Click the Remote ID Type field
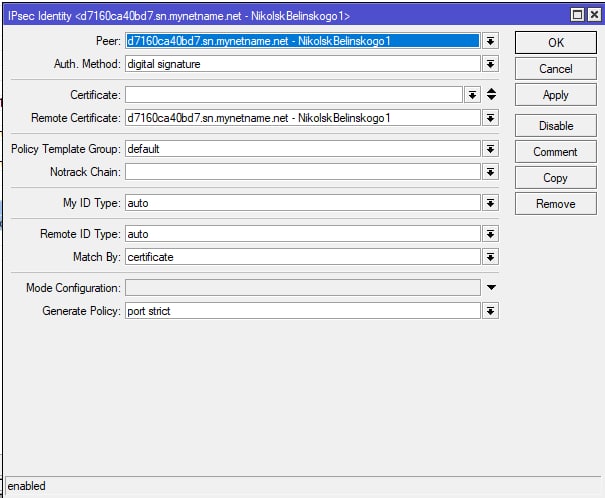Screen dimensions: 605x498 [x=302, y=234]
